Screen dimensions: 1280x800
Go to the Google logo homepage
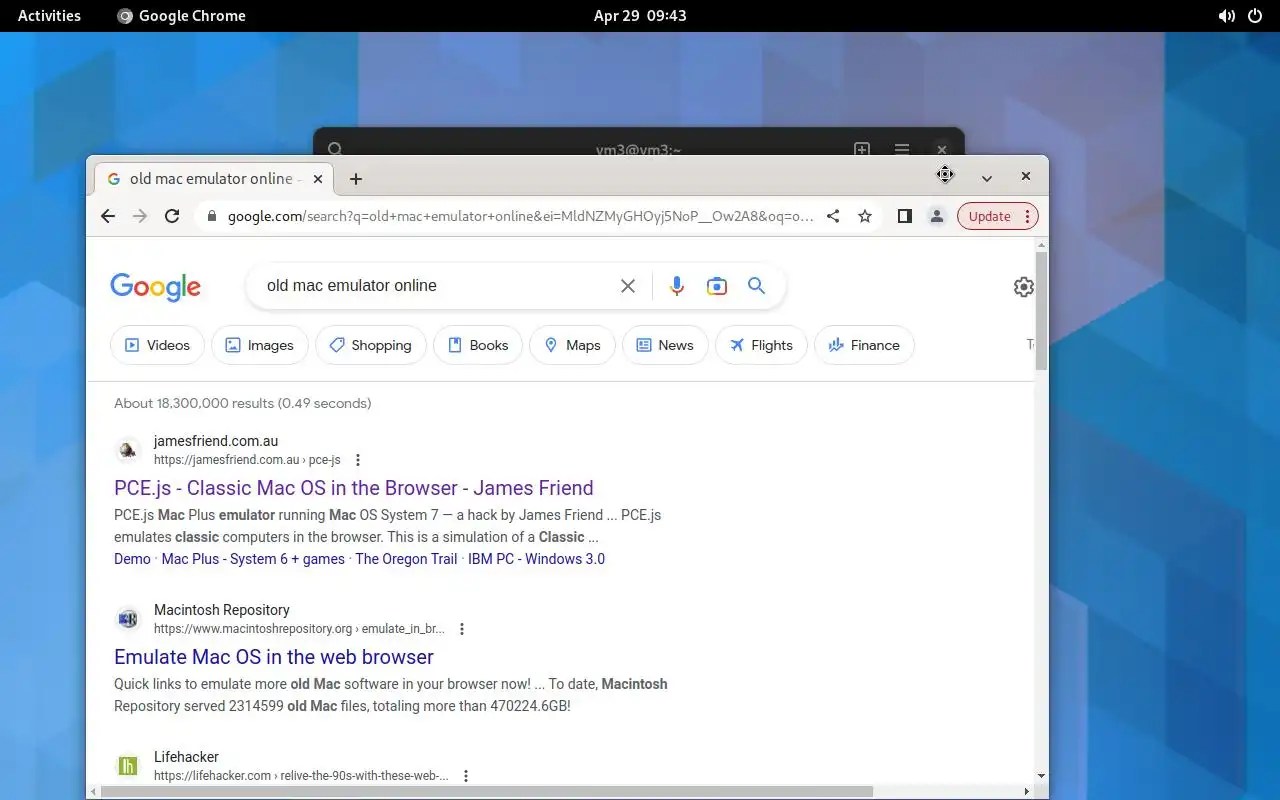tap(155, 287)
